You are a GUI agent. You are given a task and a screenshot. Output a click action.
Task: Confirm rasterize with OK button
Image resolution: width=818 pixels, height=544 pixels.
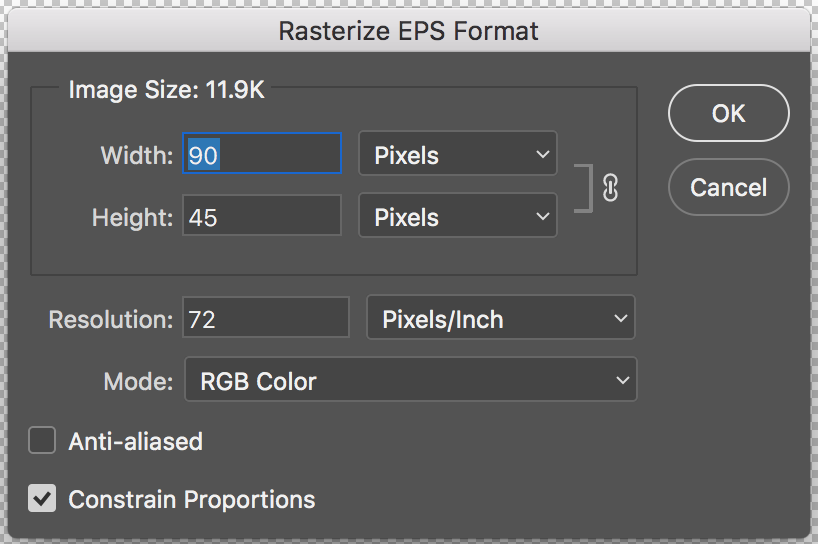(x=728, y=113)
